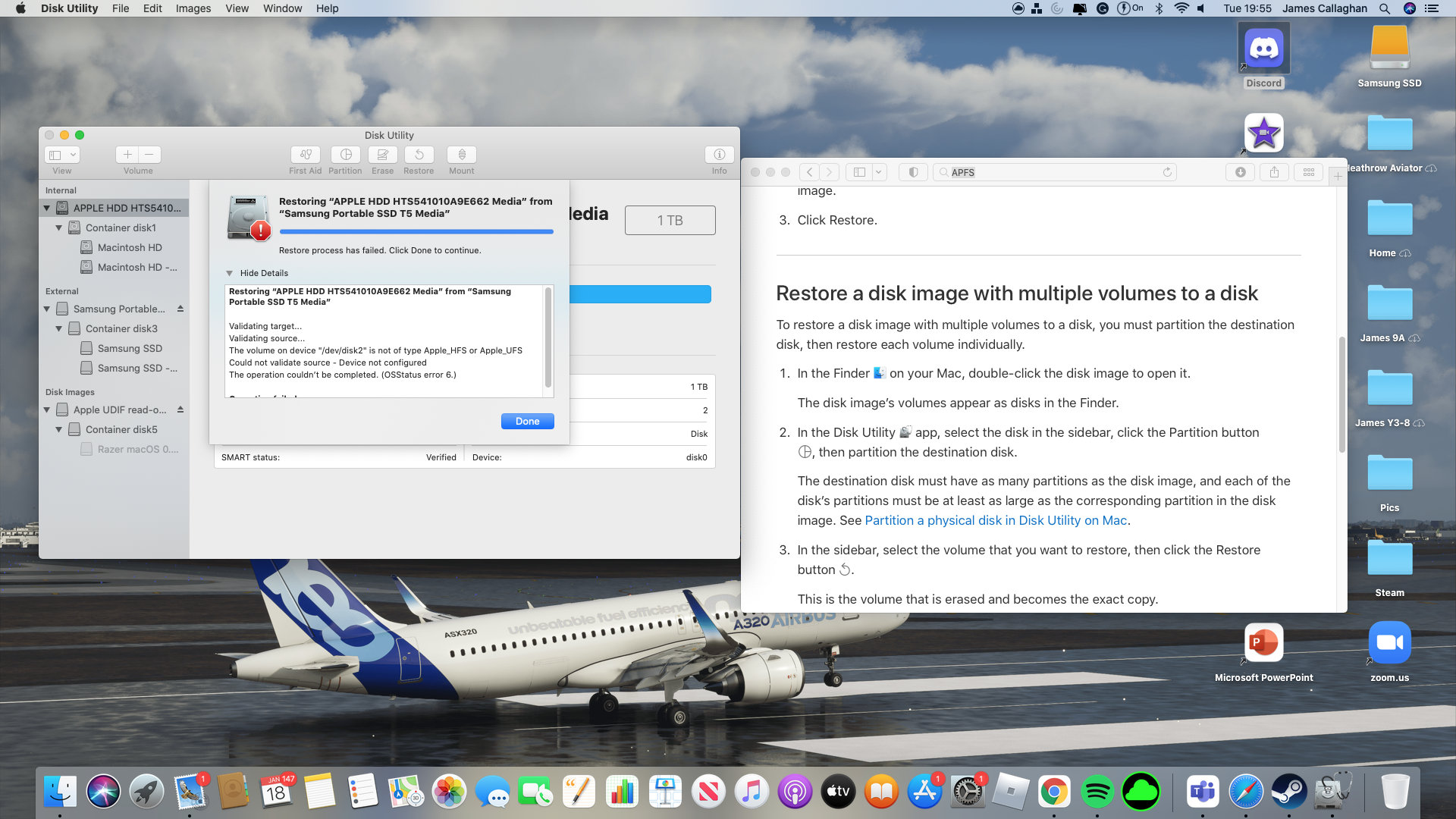Click the add volume plus button
The image size is (1456, 819).
[127, 155]
